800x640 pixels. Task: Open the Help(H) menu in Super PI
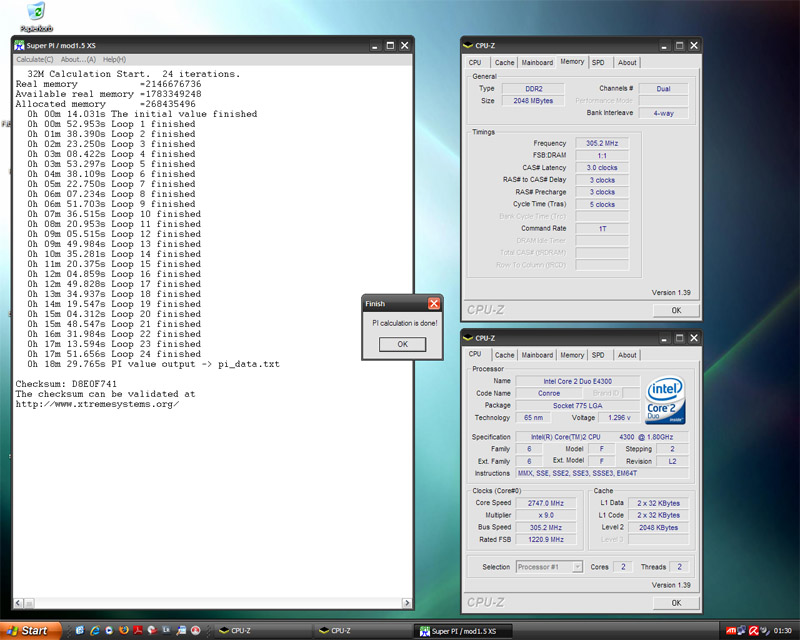click(x=114, y=59)
